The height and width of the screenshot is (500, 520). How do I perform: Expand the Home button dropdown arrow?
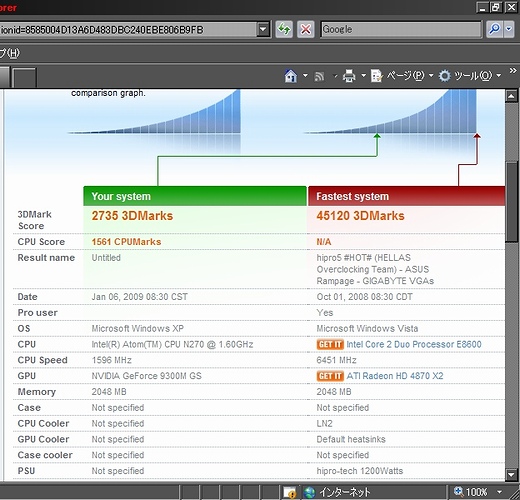[x=305, y=76]
